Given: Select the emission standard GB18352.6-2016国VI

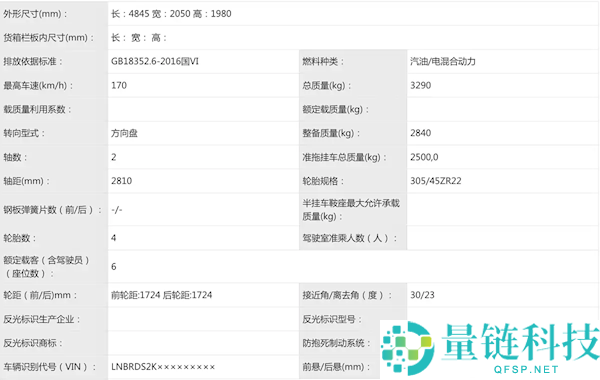Looking at the screenshot, I should tap(155, 62).
